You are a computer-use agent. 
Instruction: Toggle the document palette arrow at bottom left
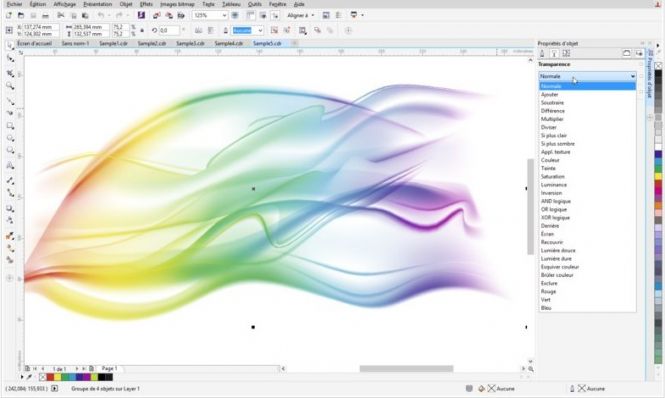coord(22,377)
